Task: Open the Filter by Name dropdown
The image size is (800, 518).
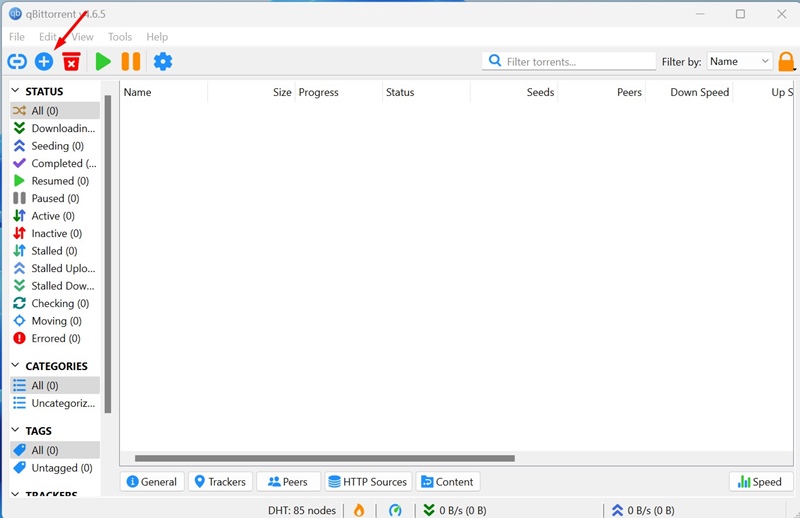Action: pyautogui.click(x=739, y=61)
